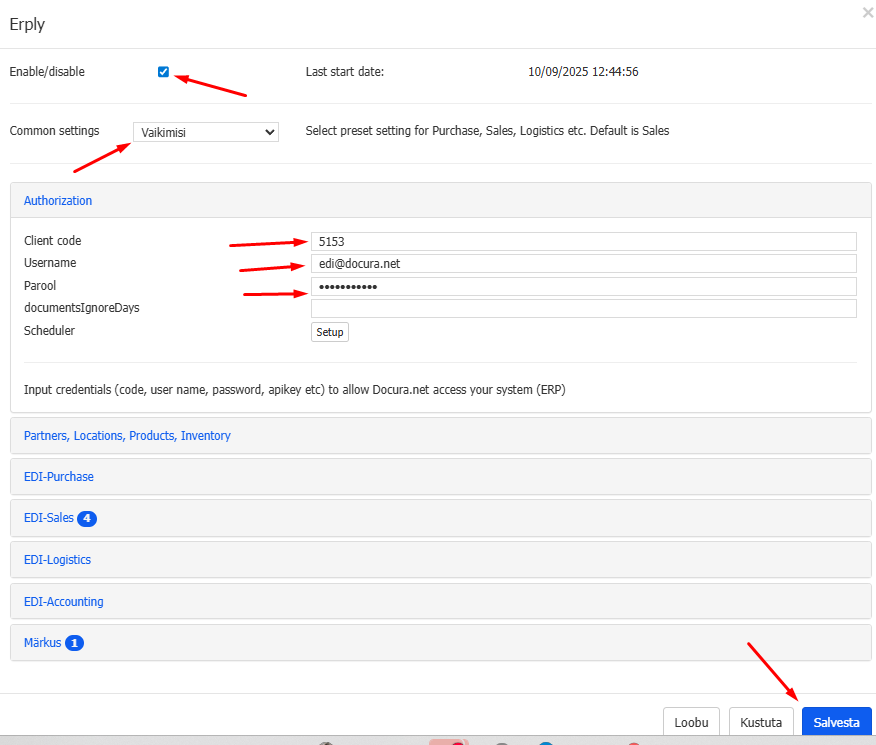Click the Client code input field

coord(583,241)
